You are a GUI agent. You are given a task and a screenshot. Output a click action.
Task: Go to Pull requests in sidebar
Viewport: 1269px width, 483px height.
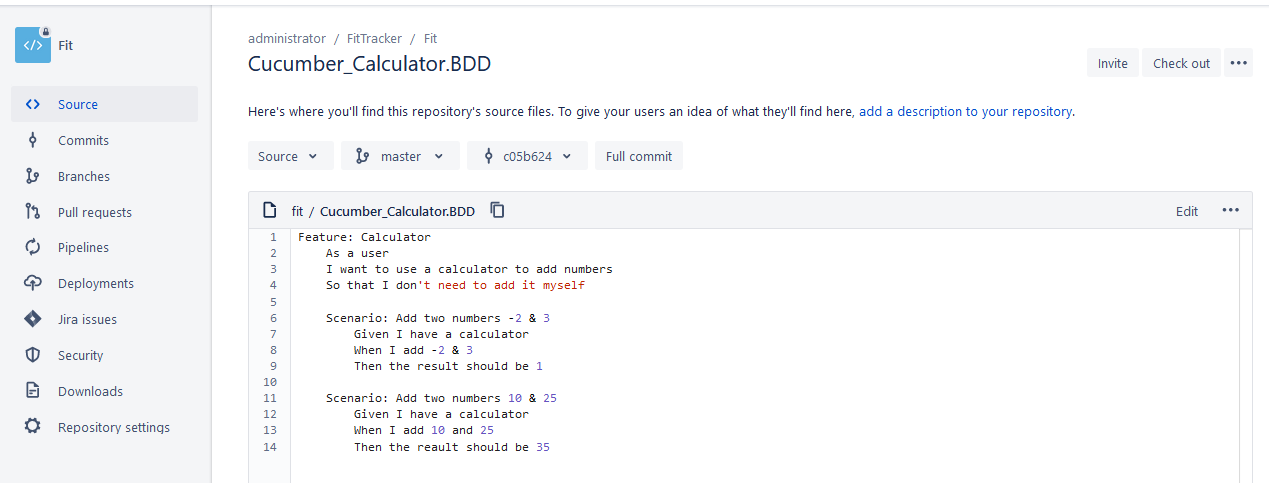click(105, 212)
